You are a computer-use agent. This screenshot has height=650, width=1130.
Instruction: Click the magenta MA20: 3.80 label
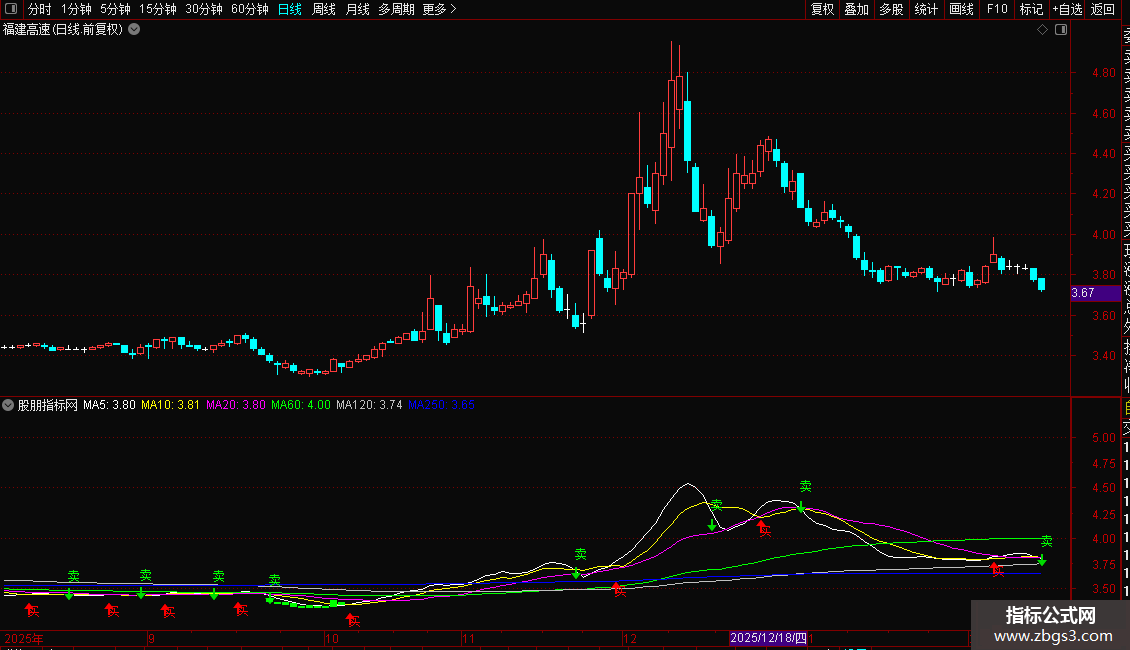point(236,405)
